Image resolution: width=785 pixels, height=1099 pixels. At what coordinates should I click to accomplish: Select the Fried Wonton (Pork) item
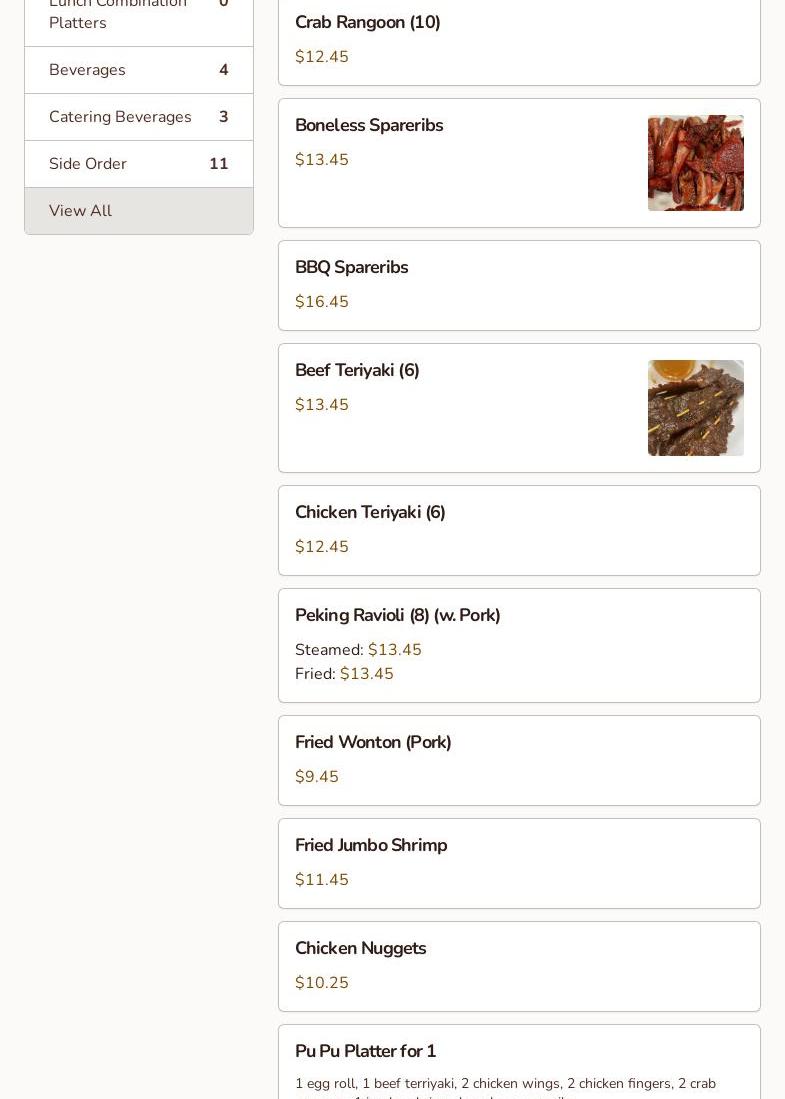click(x=373, y=742)
